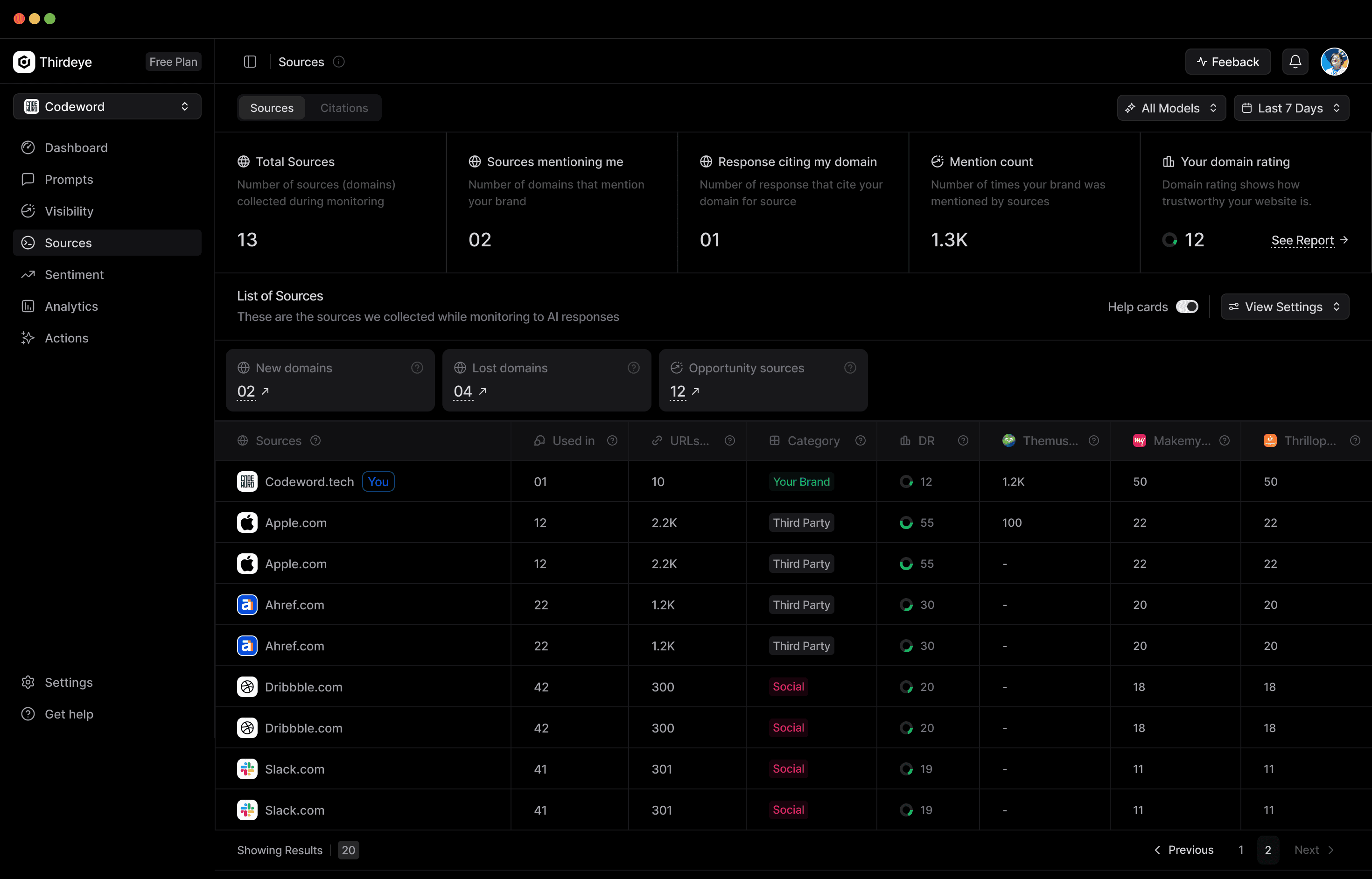The height and width of the screenshot is (879, 1372).
Task: Open the user profile avatar
Action: (x=1334, y=62)
